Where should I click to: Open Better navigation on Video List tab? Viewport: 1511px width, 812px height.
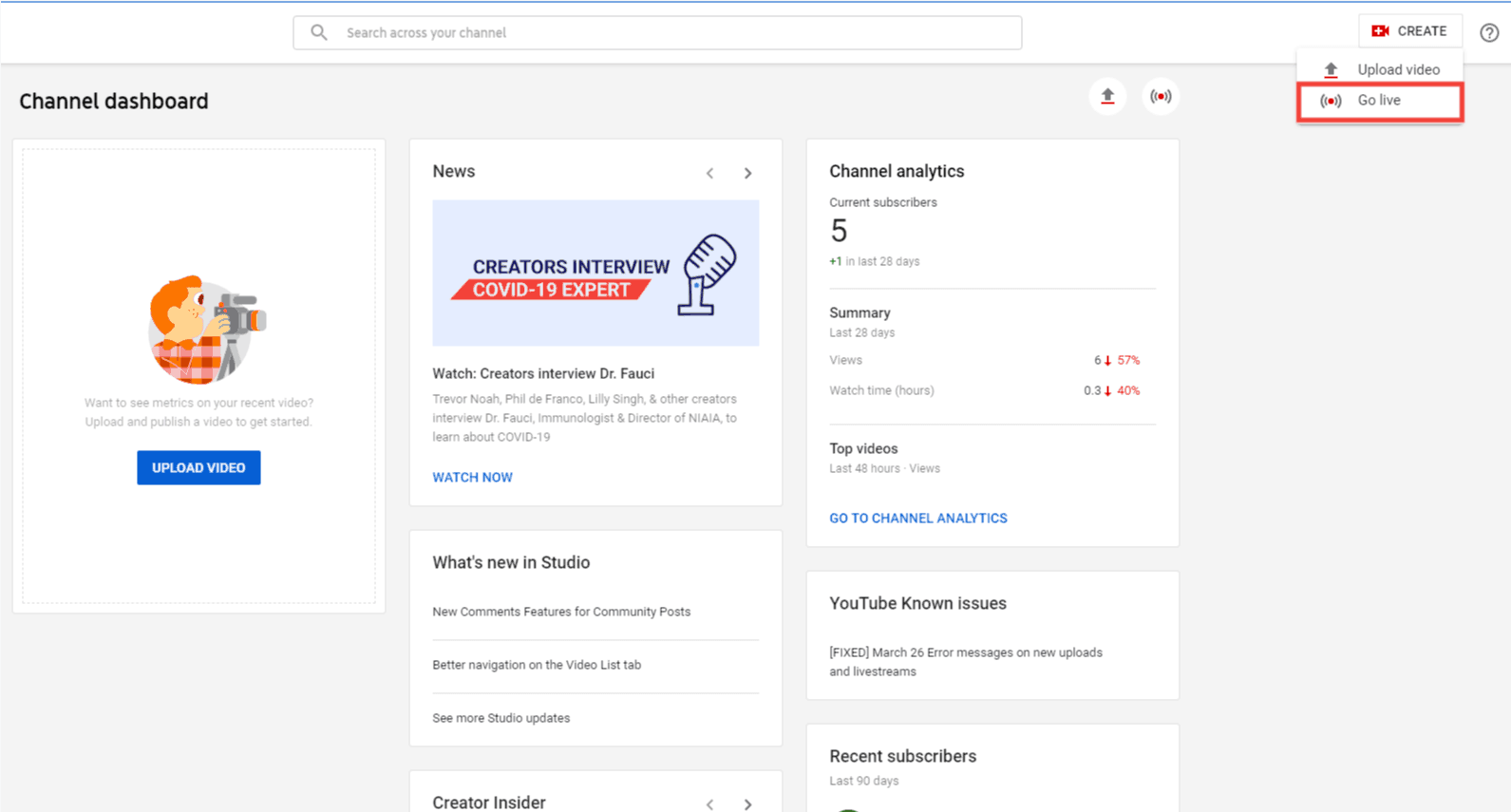(537, 665)
